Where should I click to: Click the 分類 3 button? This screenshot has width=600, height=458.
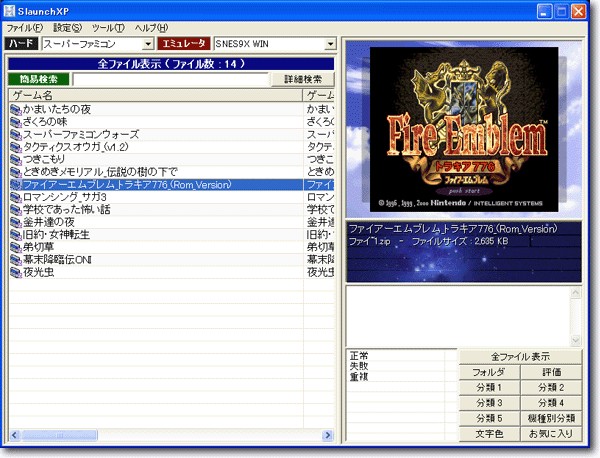[489, 403]
